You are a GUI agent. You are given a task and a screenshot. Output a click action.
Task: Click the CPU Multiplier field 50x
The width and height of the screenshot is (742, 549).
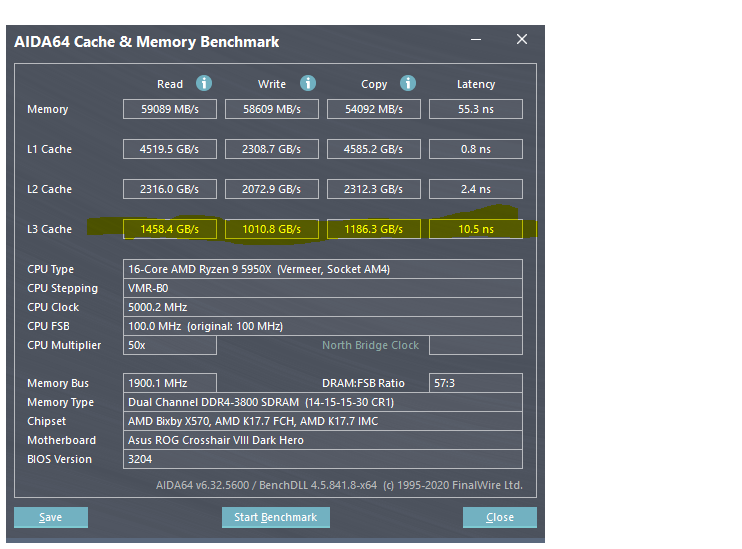click(170, 345)
